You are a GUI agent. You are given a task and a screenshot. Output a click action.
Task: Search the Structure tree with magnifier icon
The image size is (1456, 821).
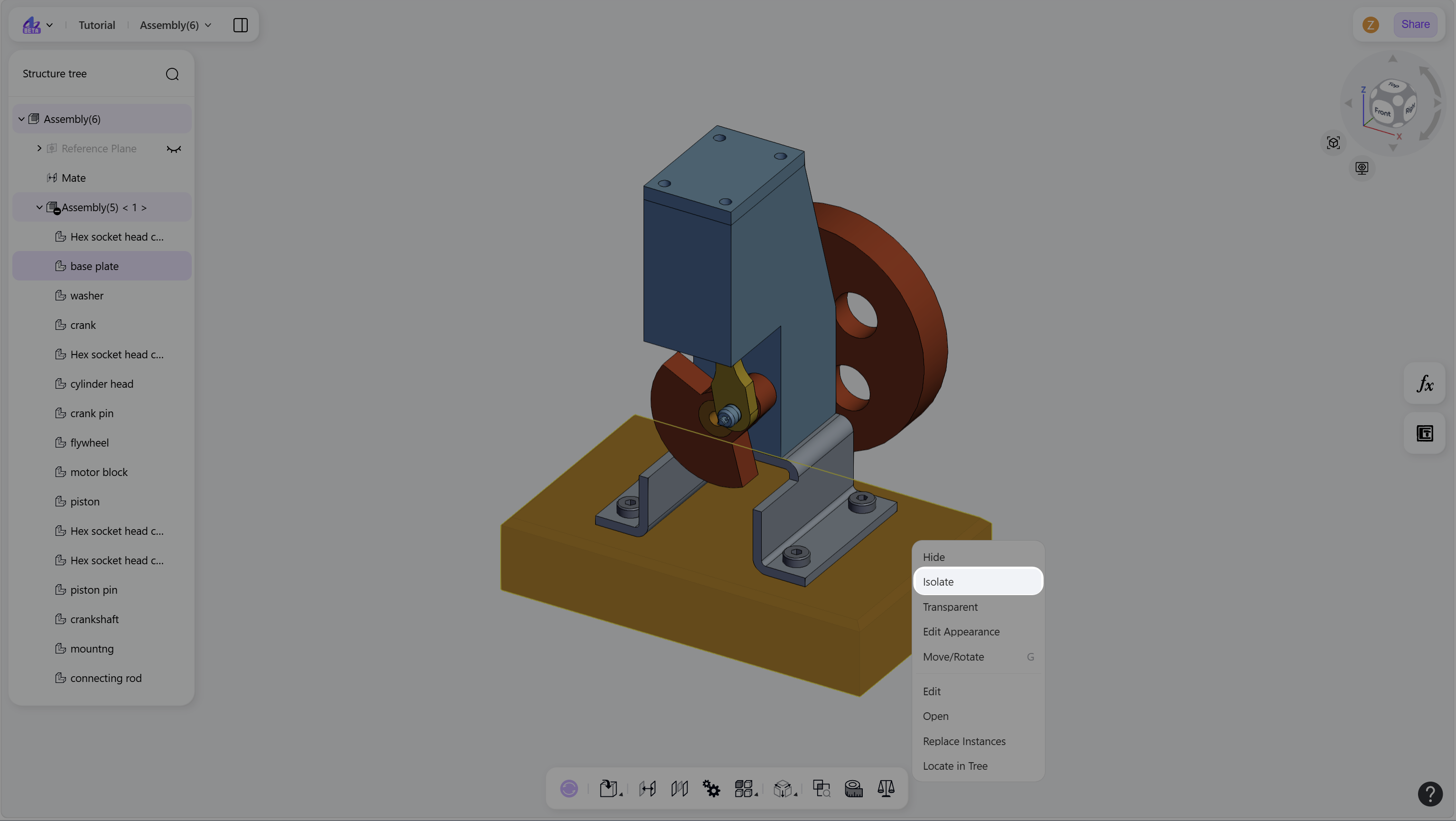tap(172, 74)
